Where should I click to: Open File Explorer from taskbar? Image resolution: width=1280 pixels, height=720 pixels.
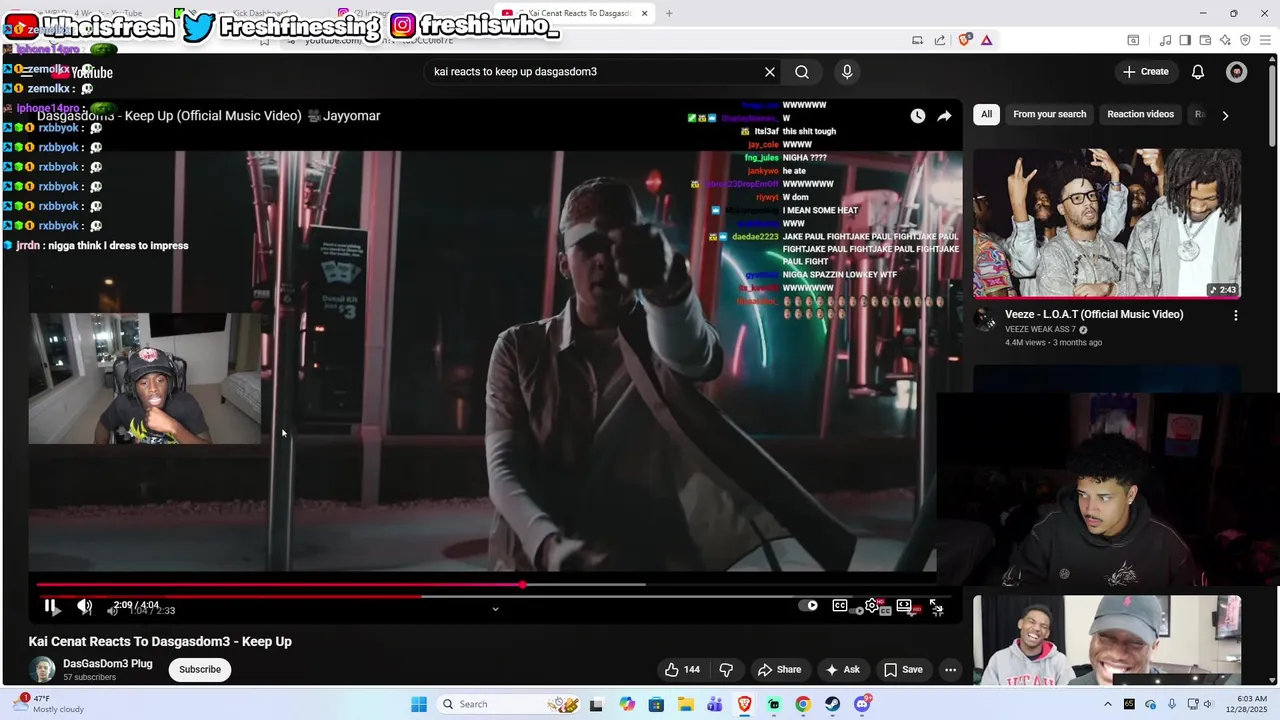pyautogui.click(x=685, y=704)
